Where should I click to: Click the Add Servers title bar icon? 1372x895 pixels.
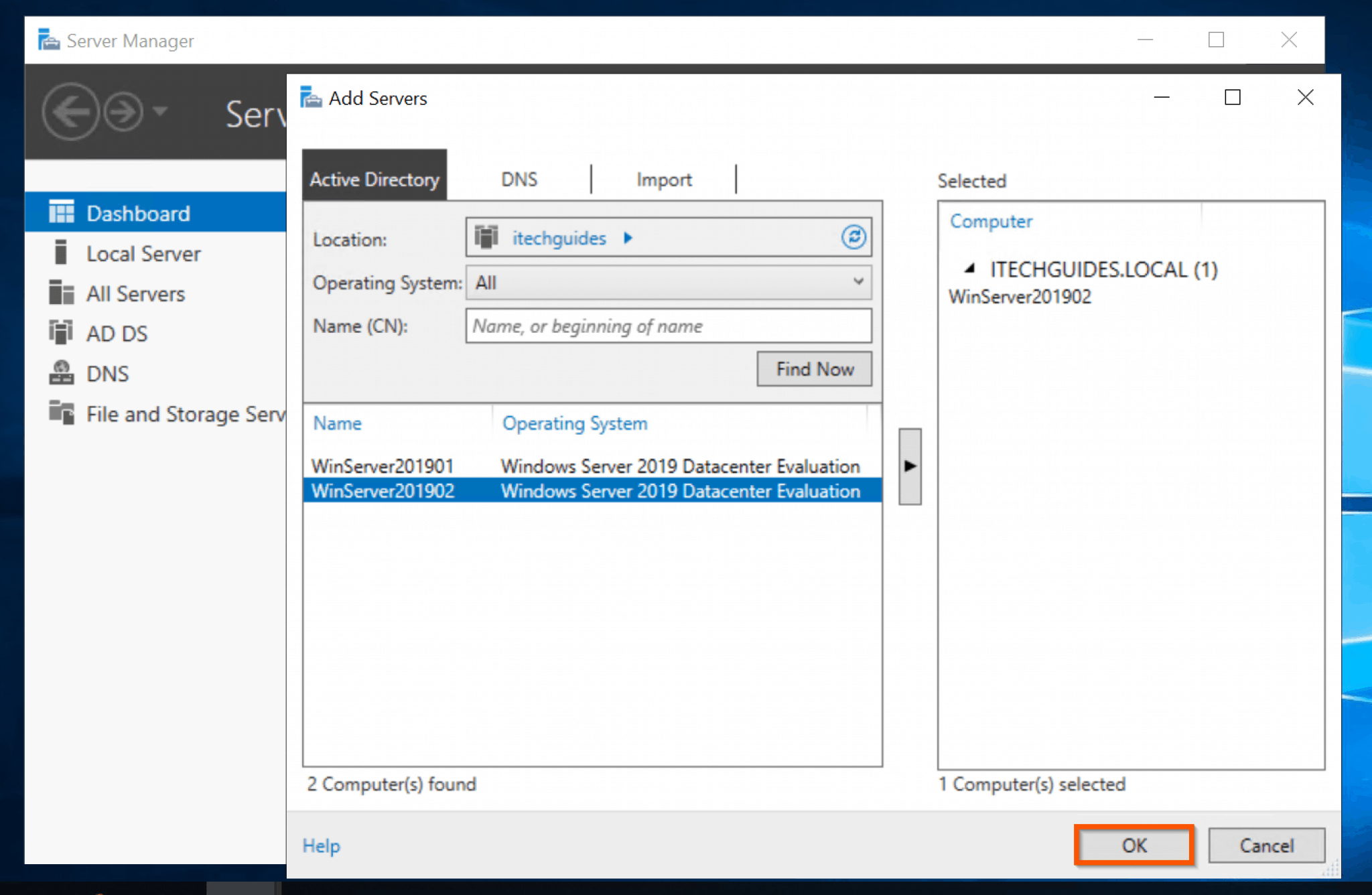click(310, 97)
